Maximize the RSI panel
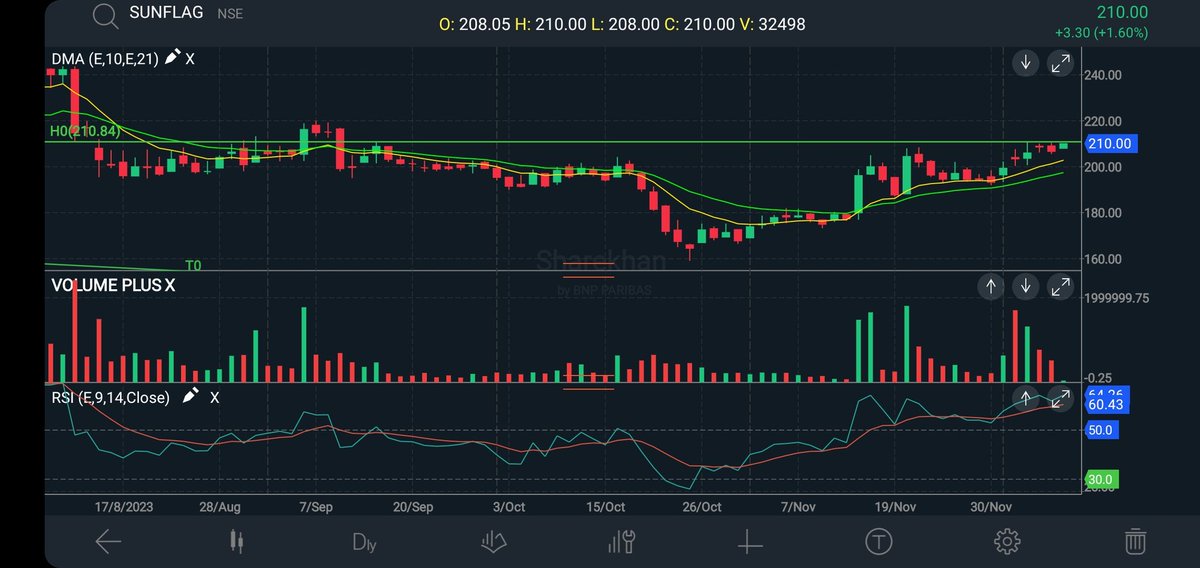Screen dimensions: 1200x568 (x=1060, y=398)
